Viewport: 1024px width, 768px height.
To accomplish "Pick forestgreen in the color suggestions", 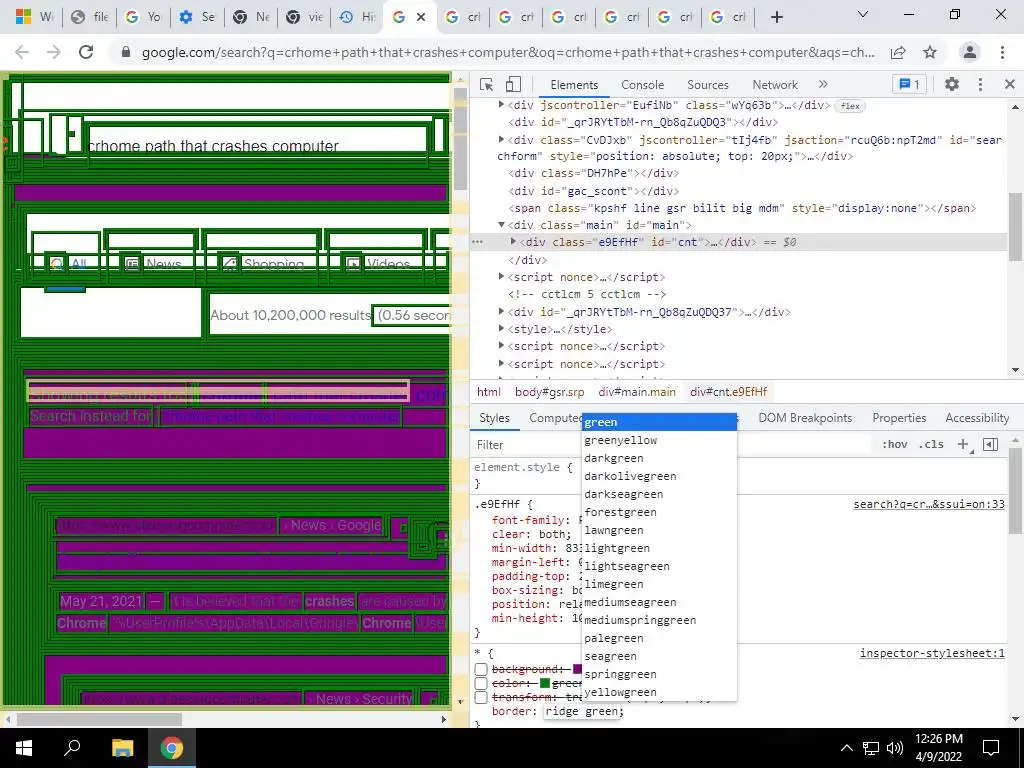I will pos(659,512).
